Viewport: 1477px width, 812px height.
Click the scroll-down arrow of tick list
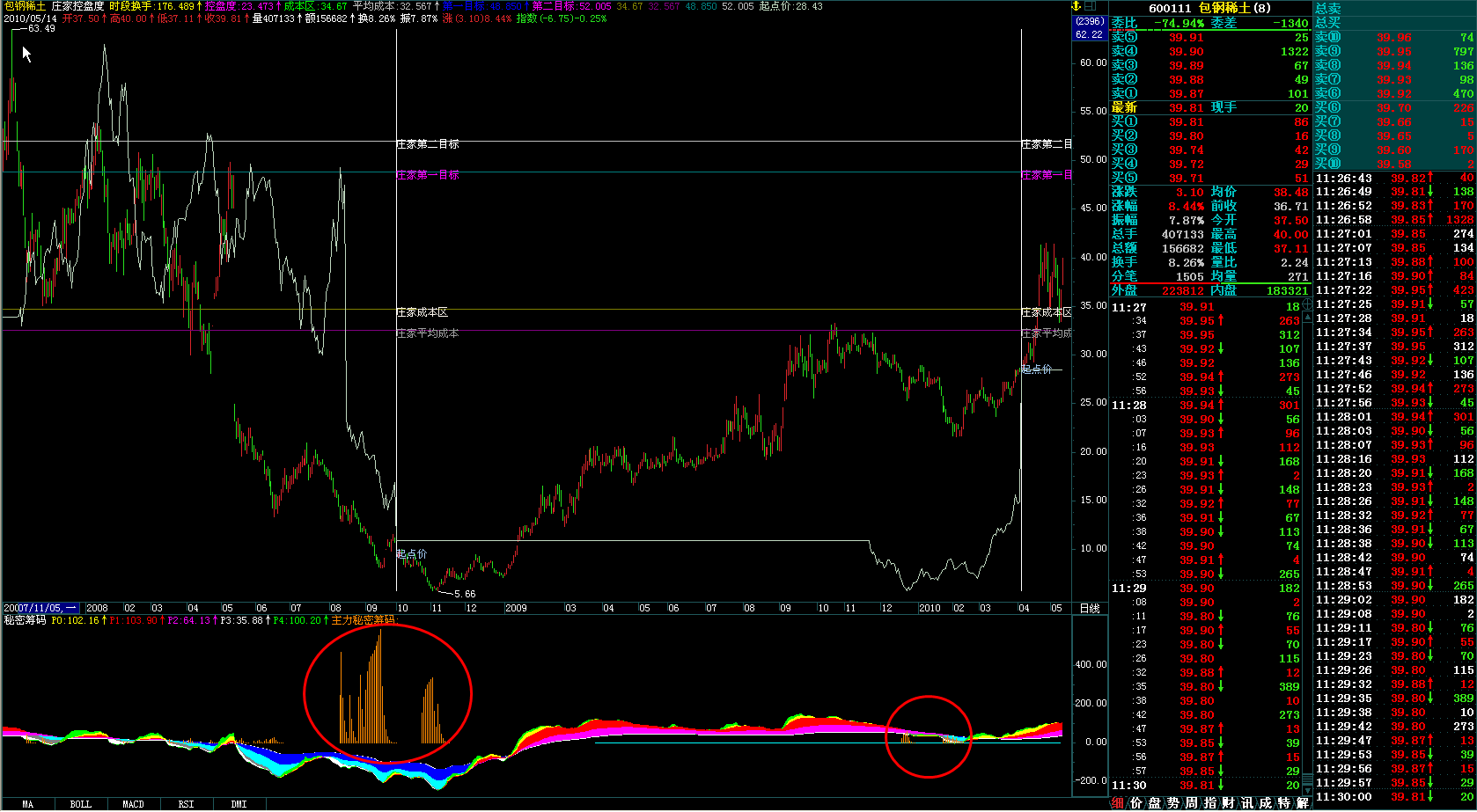(1307, 790)
